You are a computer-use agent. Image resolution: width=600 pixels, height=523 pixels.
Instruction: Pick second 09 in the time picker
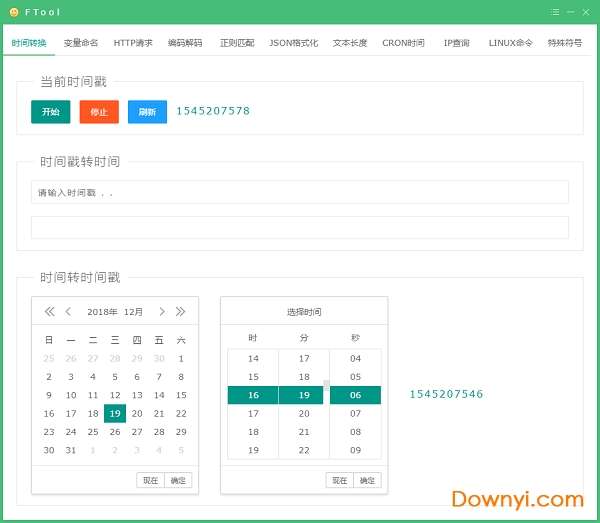(355, 450)
